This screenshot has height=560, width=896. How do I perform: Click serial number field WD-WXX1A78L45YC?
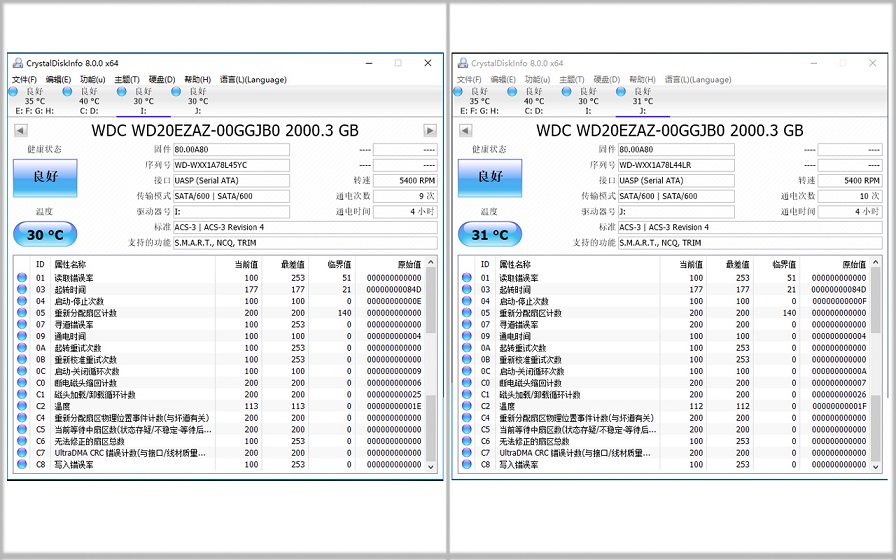231,165
